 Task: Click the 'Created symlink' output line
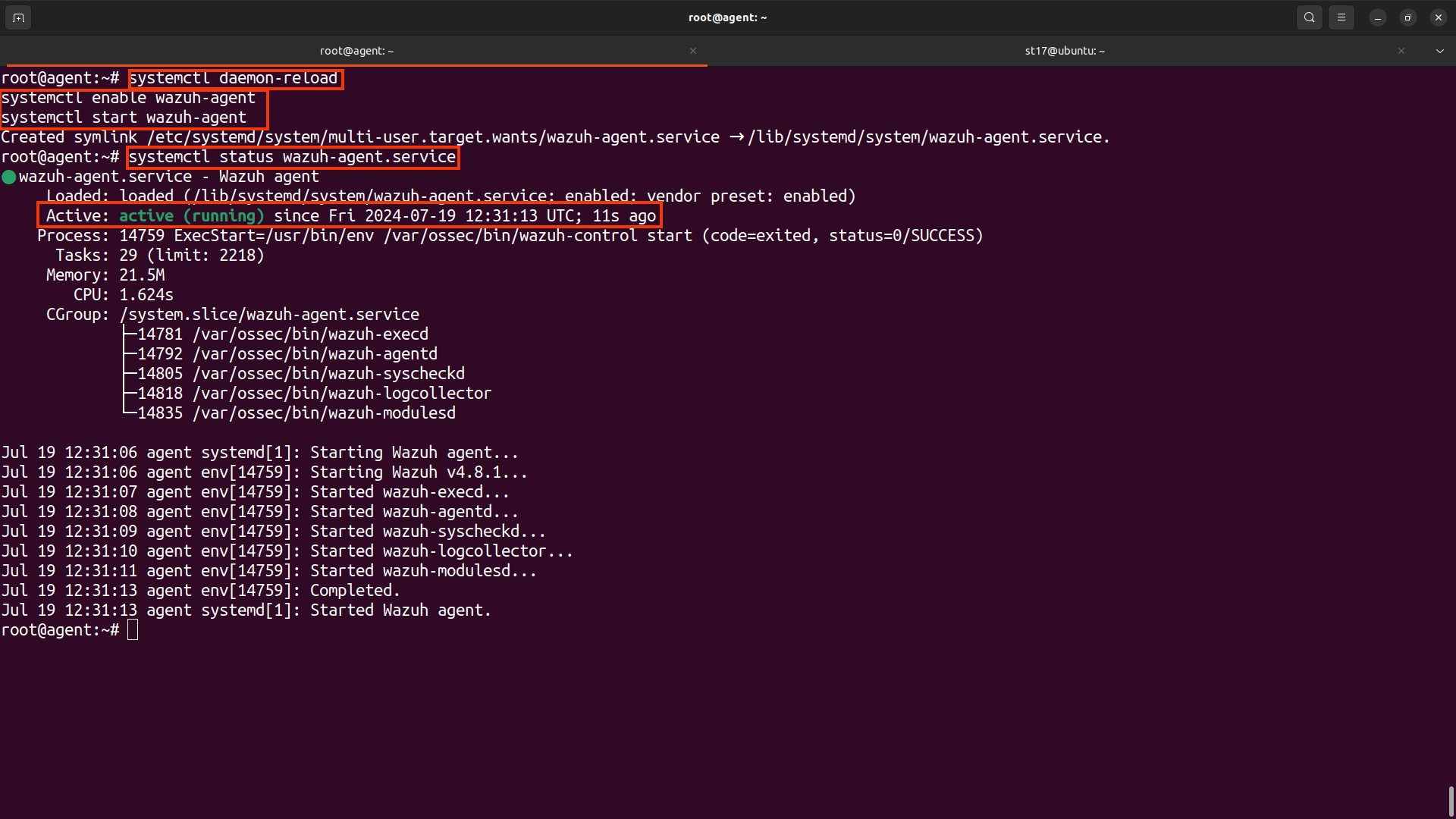[x=555, y=137]
